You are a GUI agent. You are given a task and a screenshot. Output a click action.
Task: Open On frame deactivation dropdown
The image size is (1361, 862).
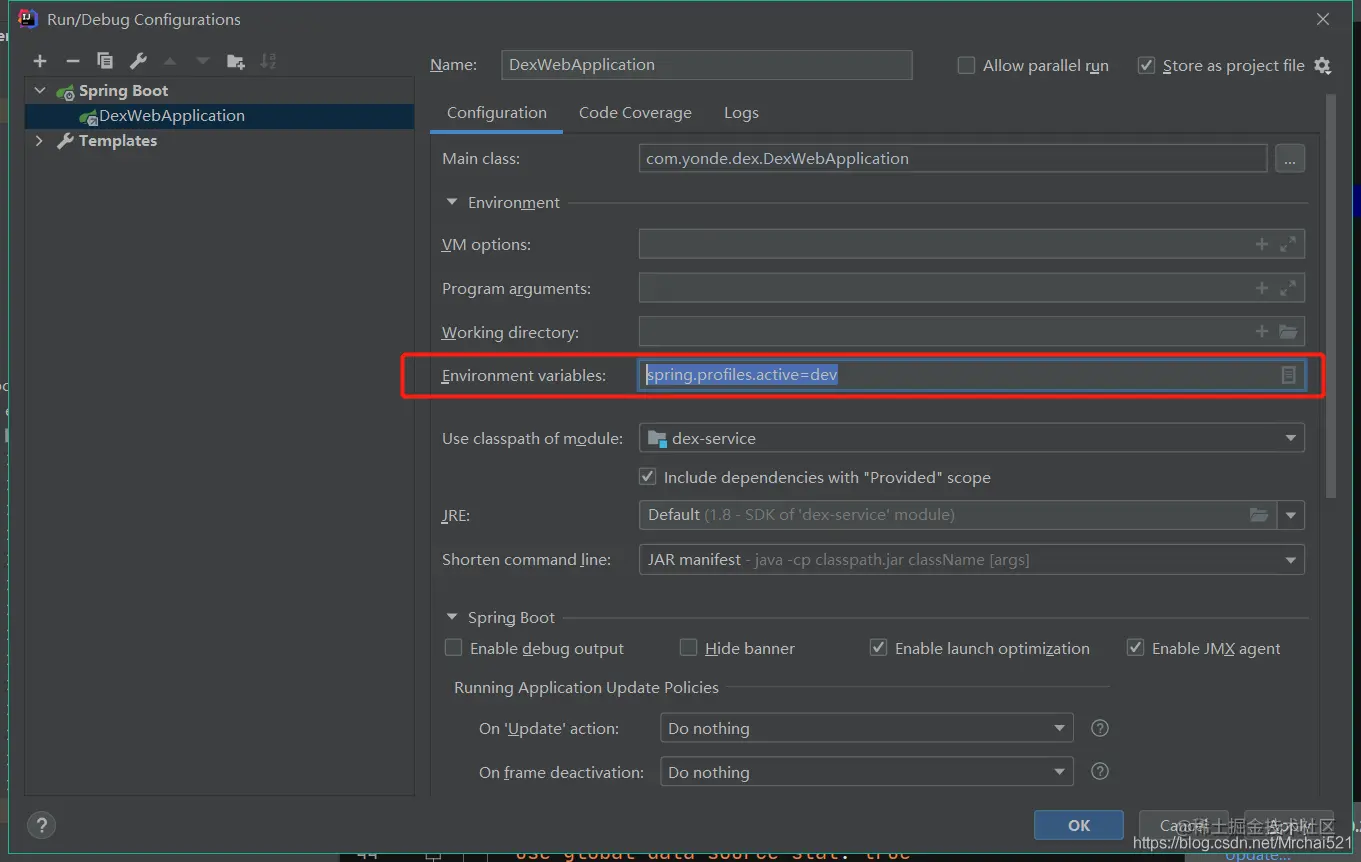click(x=866, y=772)
